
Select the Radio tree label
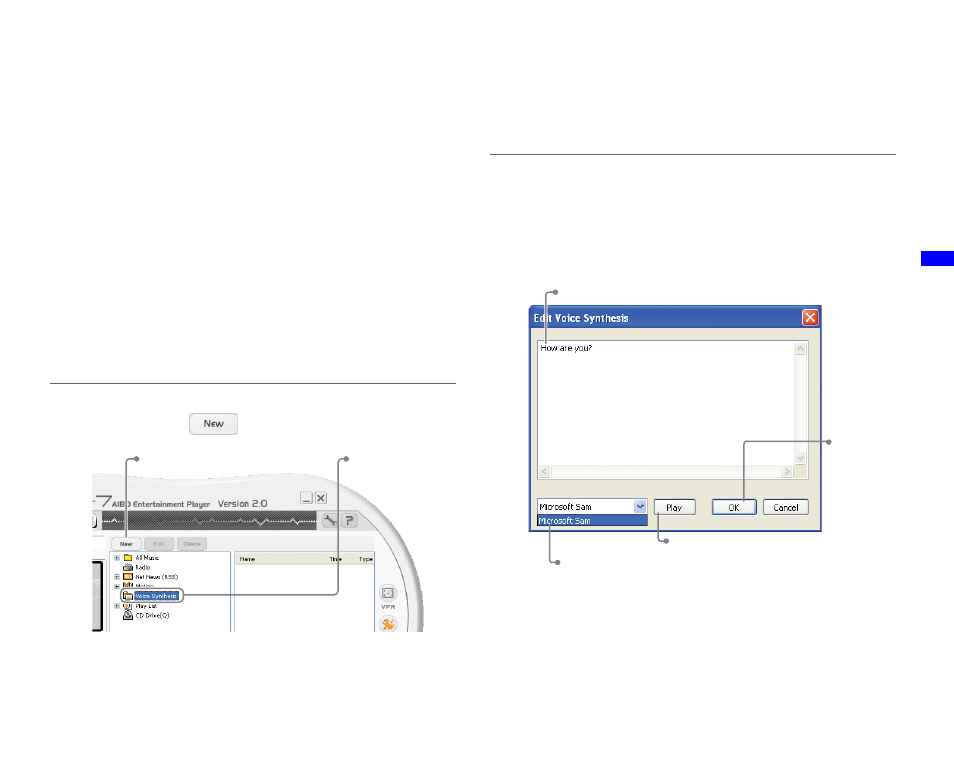[x=142, y=567]
